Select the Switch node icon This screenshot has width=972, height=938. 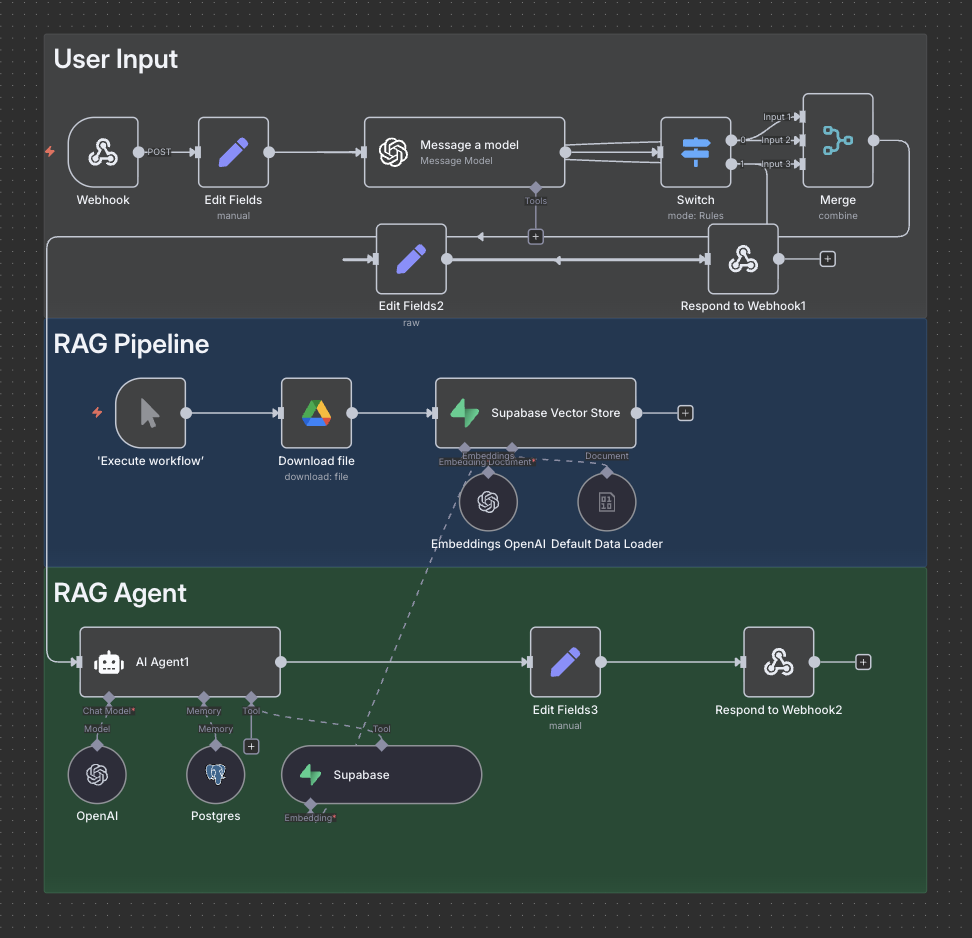tap(695, 152)
